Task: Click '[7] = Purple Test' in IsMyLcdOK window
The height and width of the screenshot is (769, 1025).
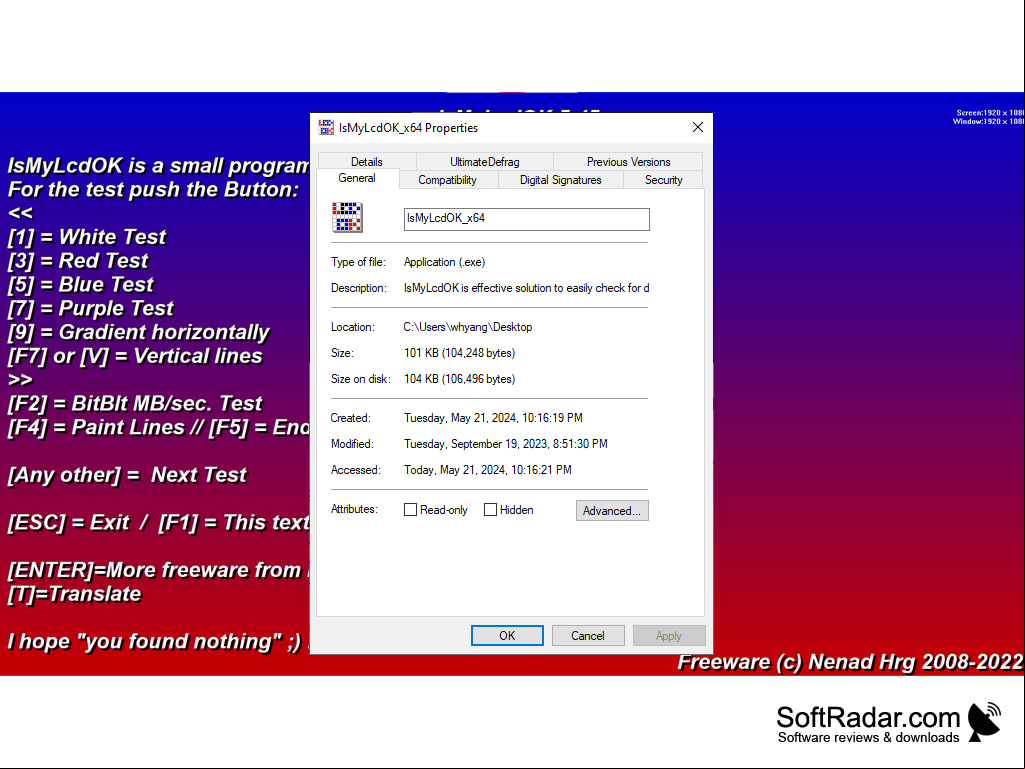Action: tap(91, 308)
